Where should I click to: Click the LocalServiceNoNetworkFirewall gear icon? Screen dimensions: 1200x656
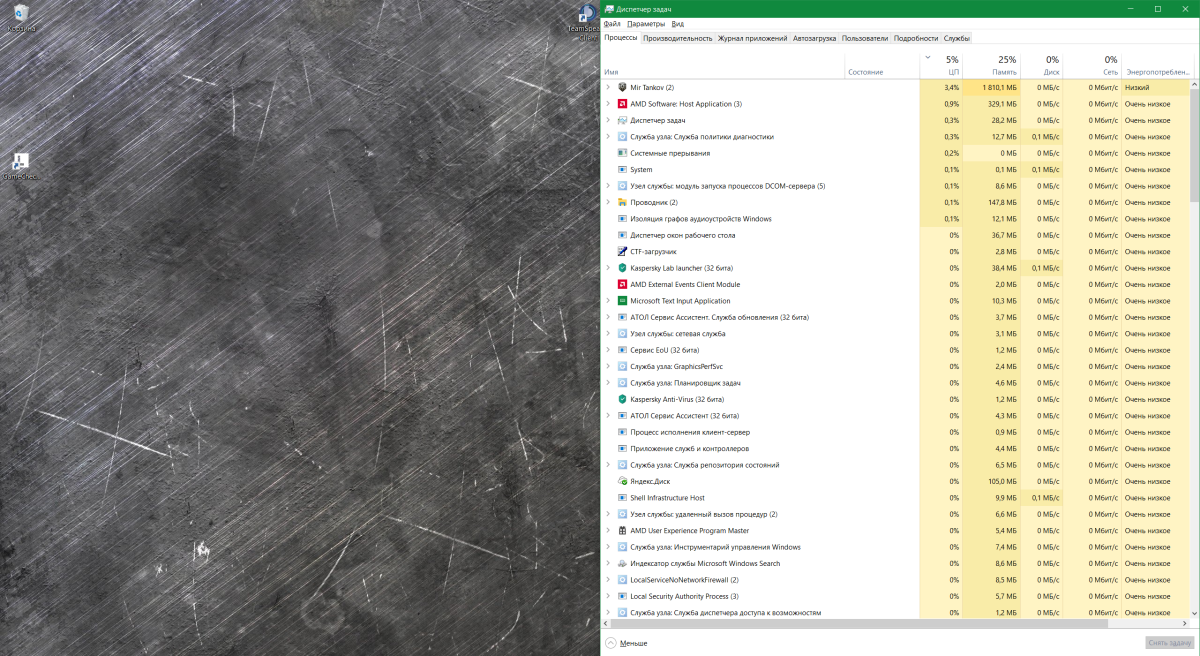click(x=622, y=580)
